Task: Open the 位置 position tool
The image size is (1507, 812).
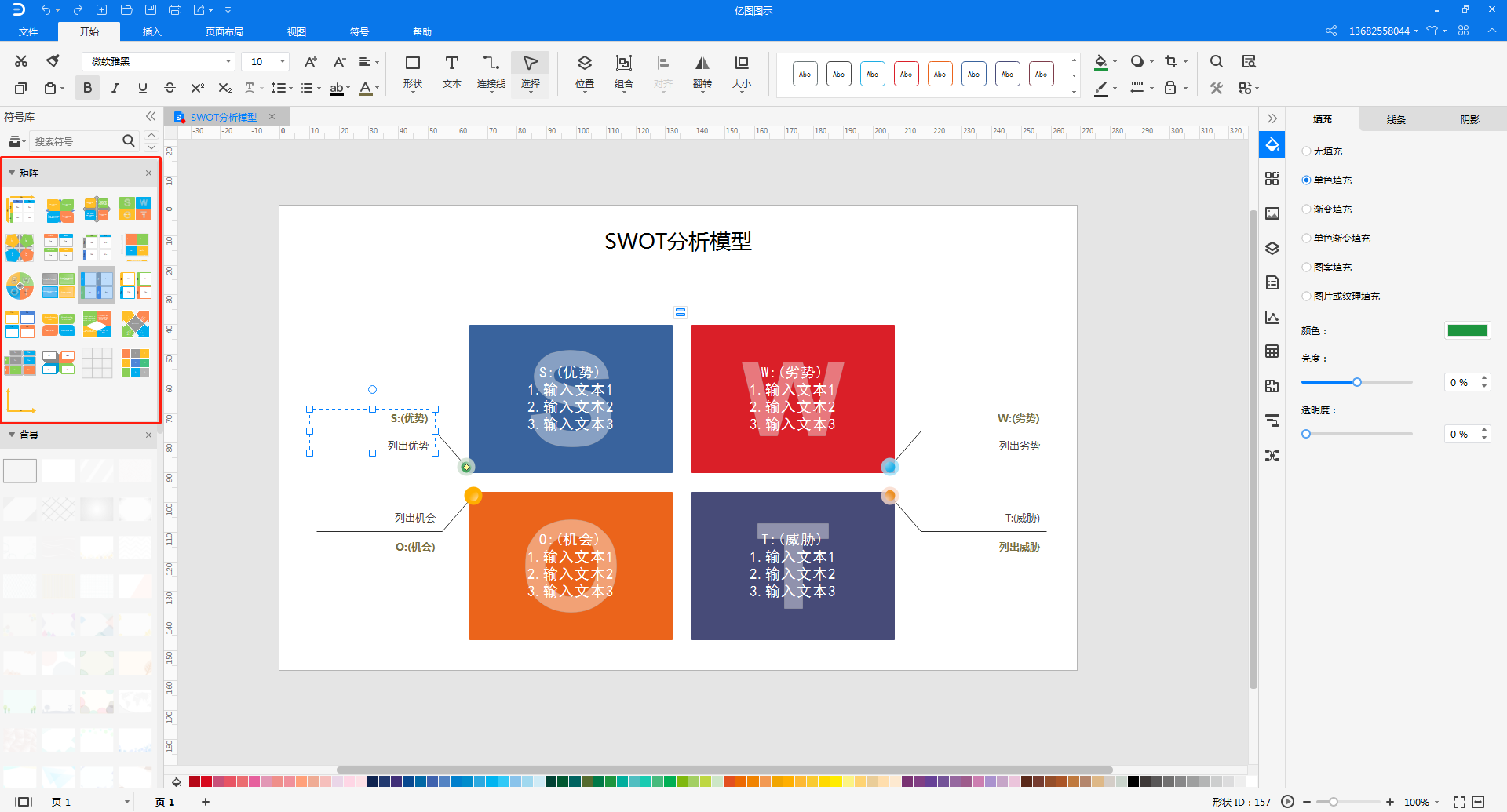Action: (585, 72)
